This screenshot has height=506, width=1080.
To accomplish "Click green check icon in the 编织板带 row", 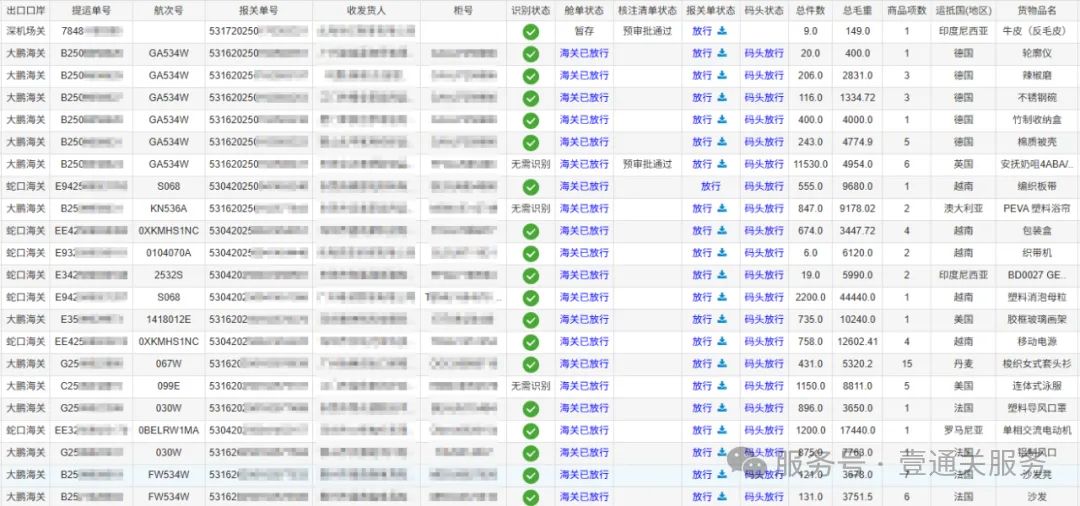I will 530,186.
